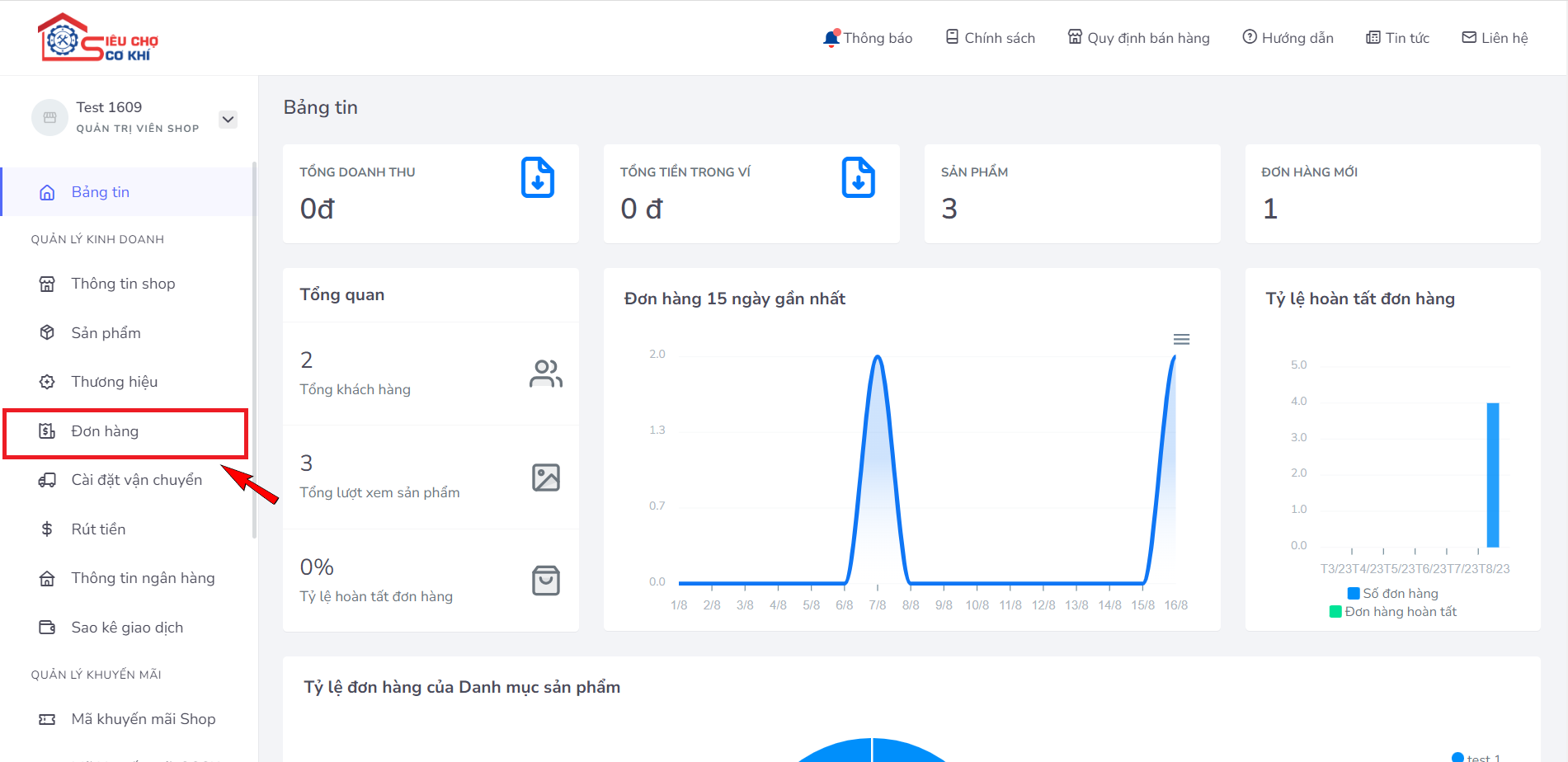Image resolution: width=1568 pixels, height=762 pixels.
Task: Select Bảng tin in the sidebar
Action: click(128, 192)
